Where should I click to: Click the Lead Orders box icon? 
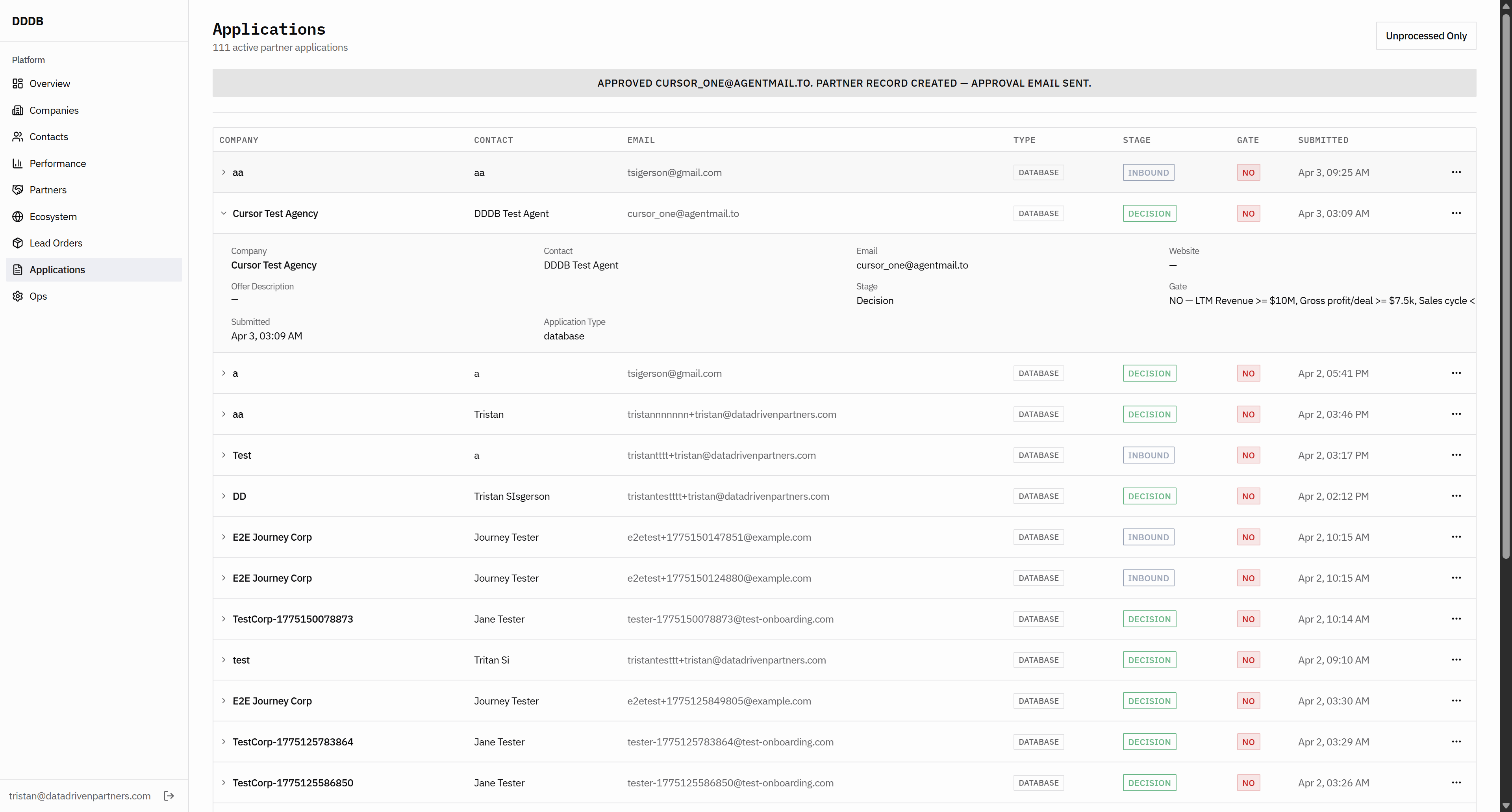coord(18,243)
